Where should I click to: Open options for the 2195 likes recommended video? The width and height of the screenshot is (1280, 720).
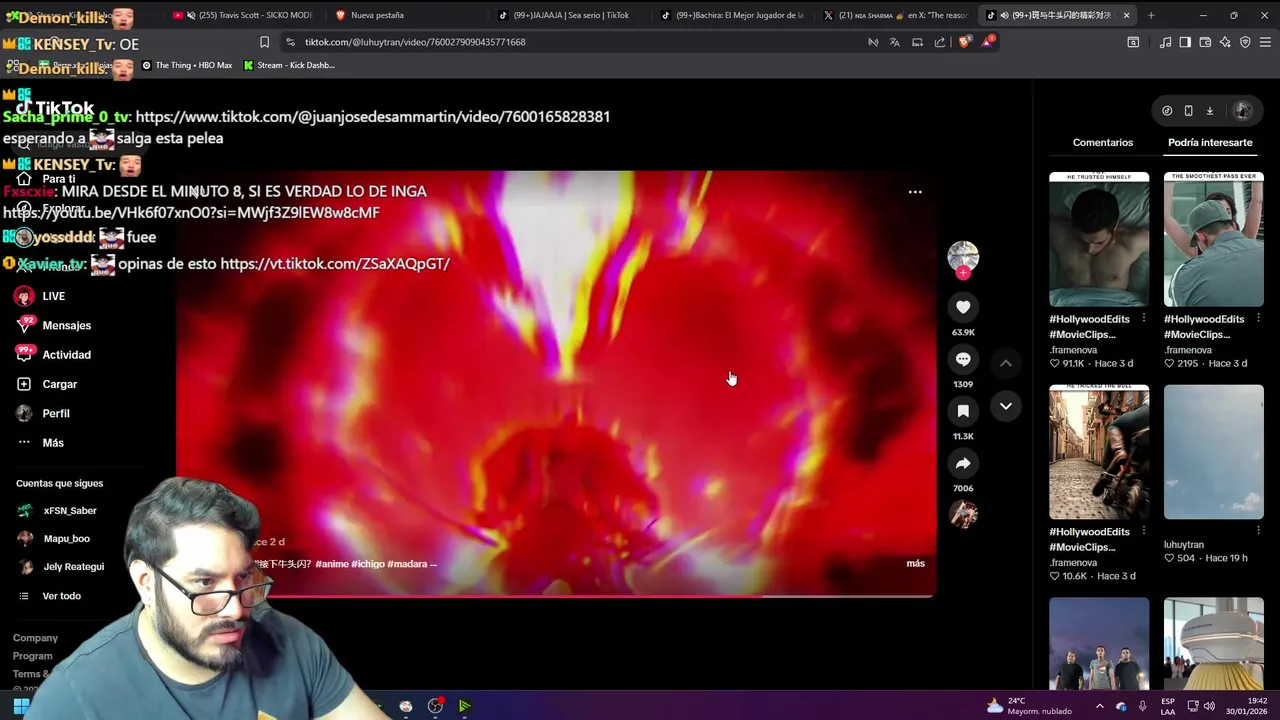[1258, 319]
